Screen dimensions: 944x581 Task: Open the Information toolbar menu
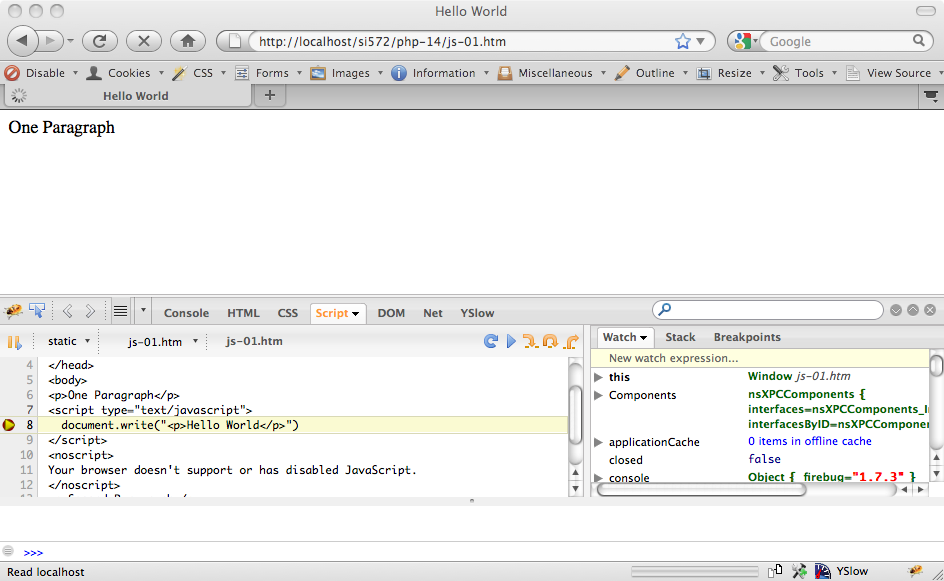point(439,73)
